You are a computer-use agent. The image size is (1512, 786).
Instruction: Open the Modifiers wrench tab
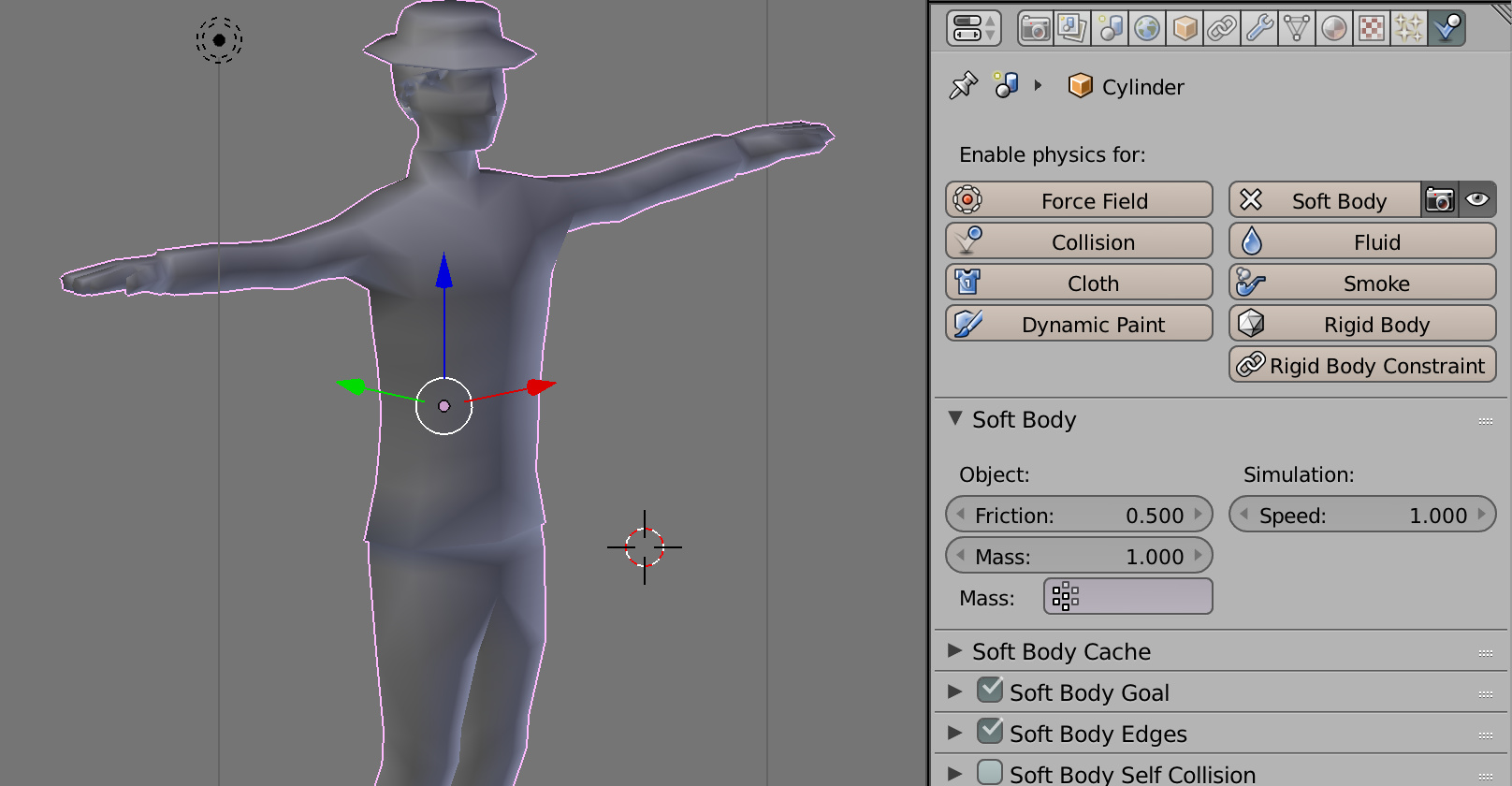1259,28
